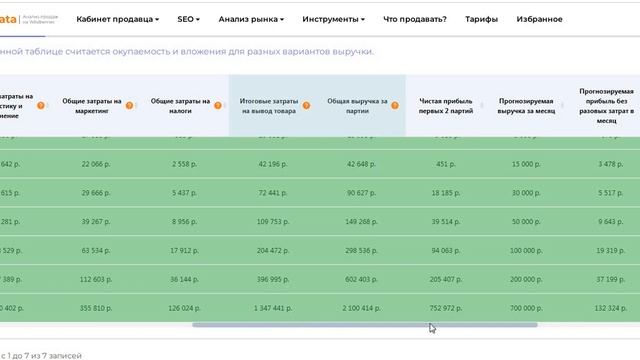Select cell 3 478 р. forecast profit
The height and width of the screenshot is (360, 640).
[x=611, y=164]
